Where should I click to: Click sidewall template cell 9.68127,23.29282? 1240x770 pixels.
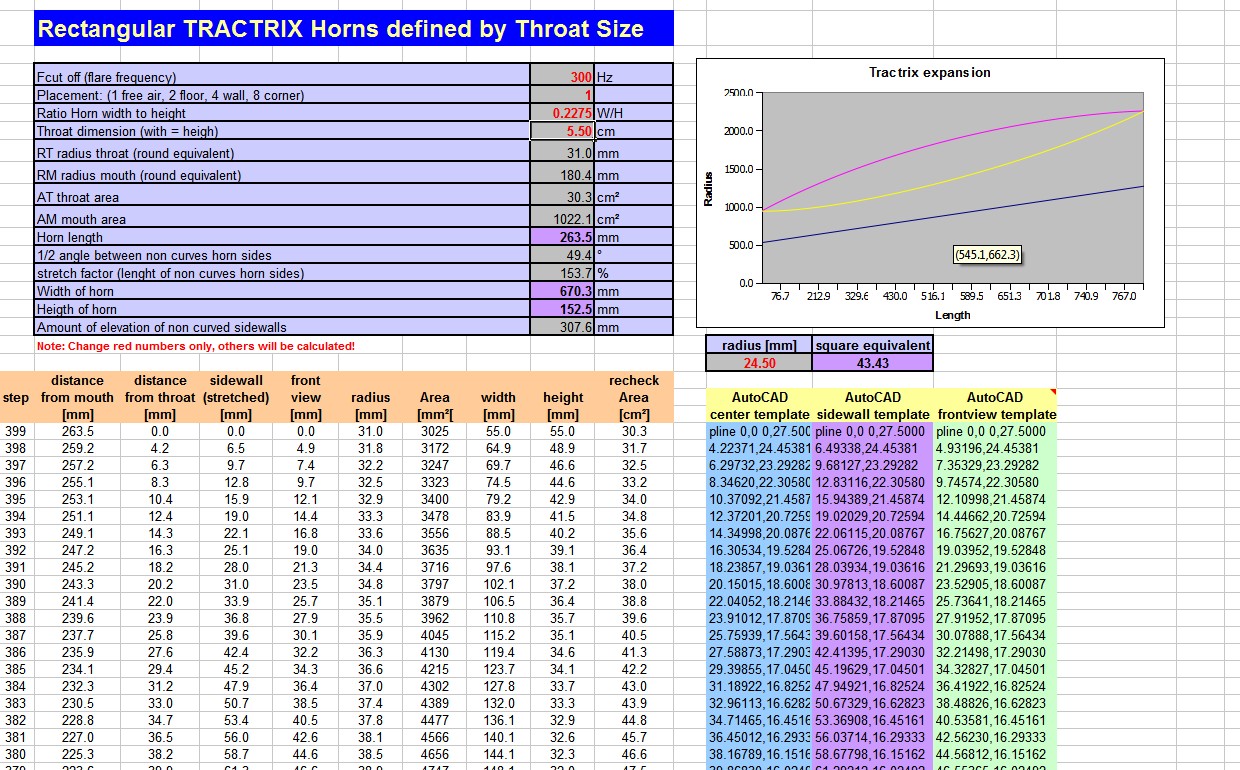point(873,465)
